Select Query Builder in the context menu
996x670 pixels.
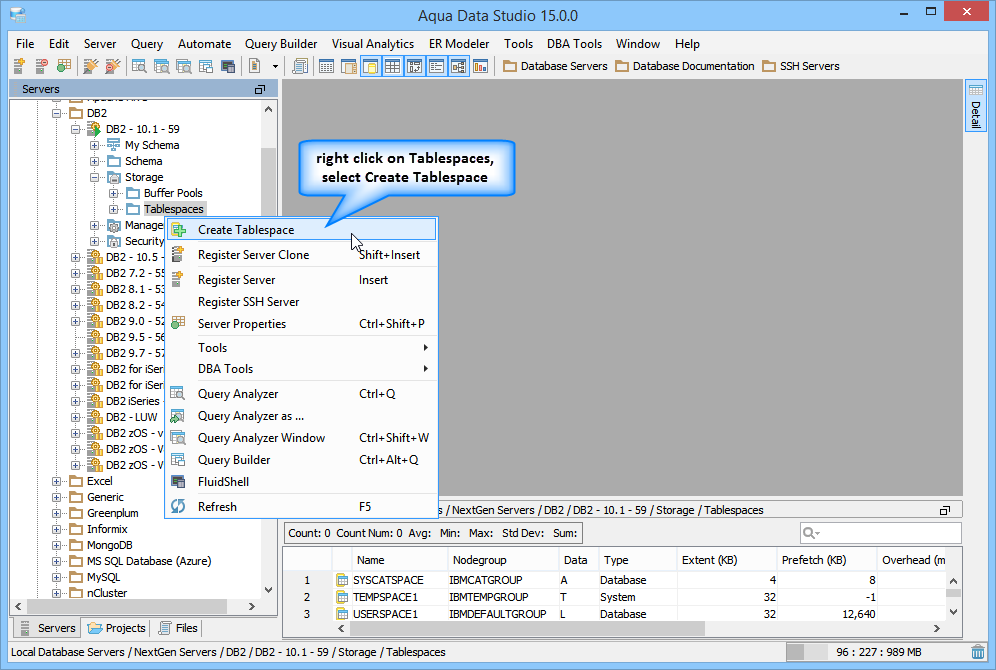point(301,460)
